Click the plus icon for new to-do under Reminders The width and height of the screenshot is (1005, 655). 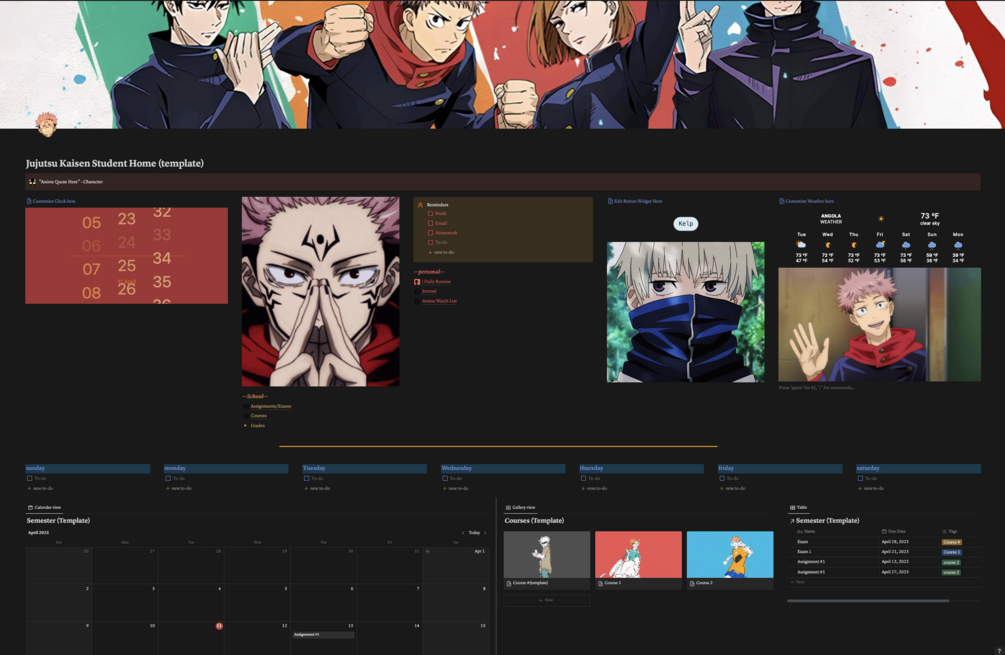[430, 253]
